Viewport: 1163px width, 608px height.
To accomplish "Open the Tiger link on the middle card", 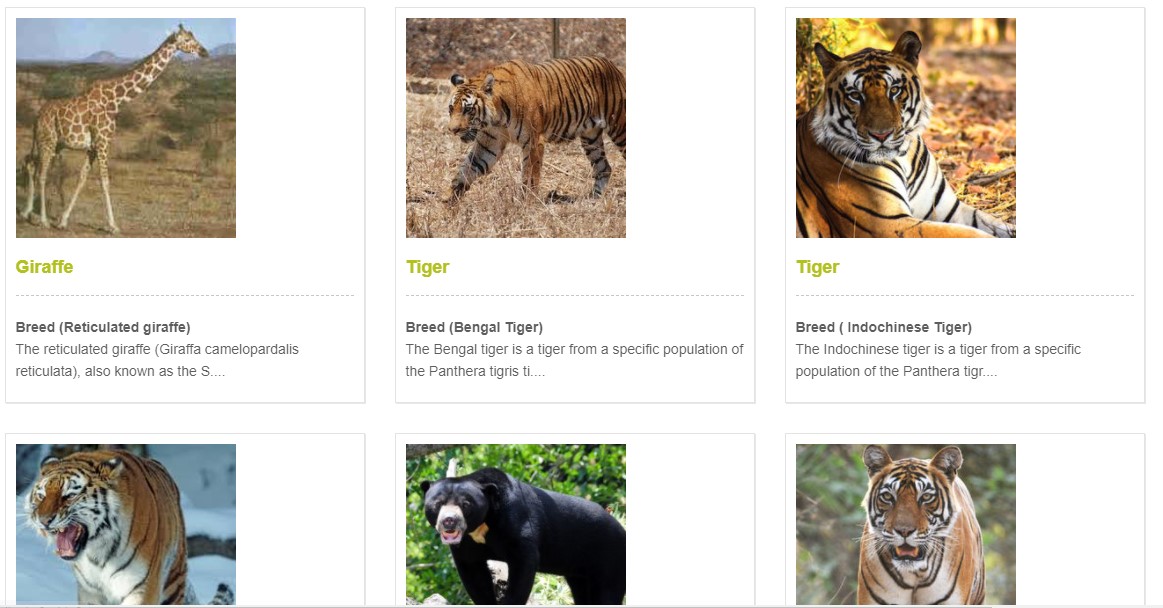I will (x=428, y=266).
